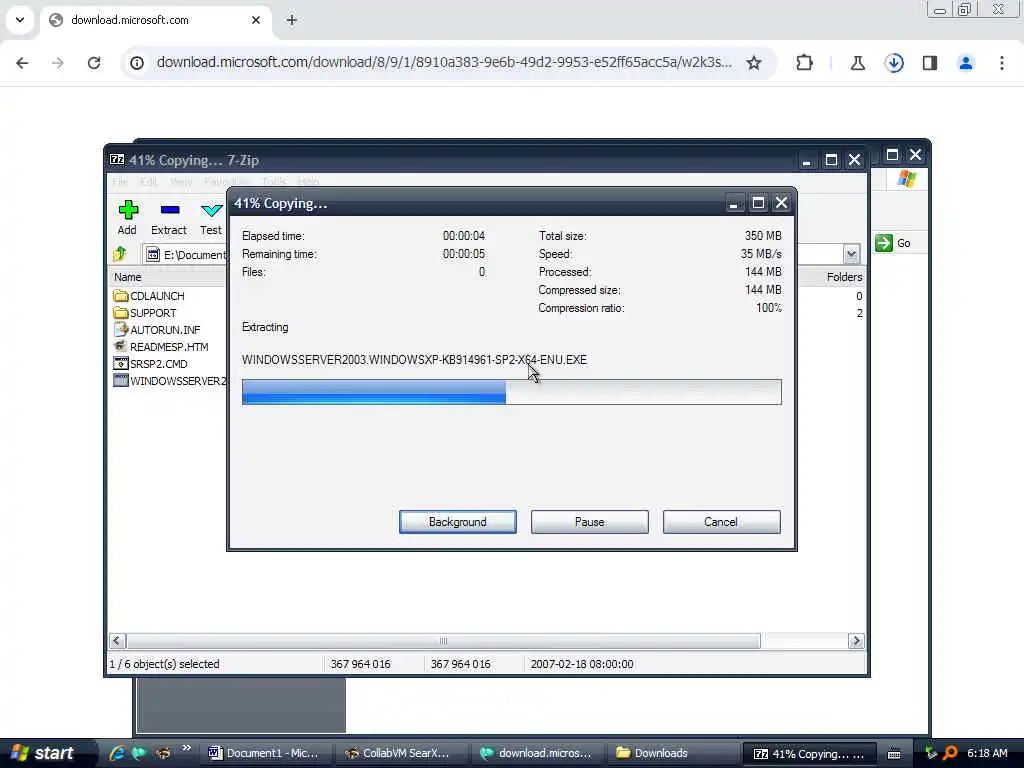Bookmark this page with the star icon
This screenshot has width=1024, height=768.
(754, 63)
